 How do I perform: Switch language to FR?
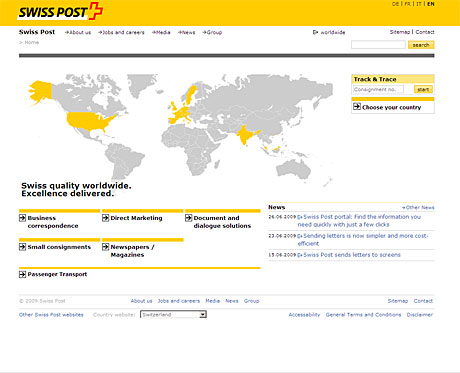408,4
